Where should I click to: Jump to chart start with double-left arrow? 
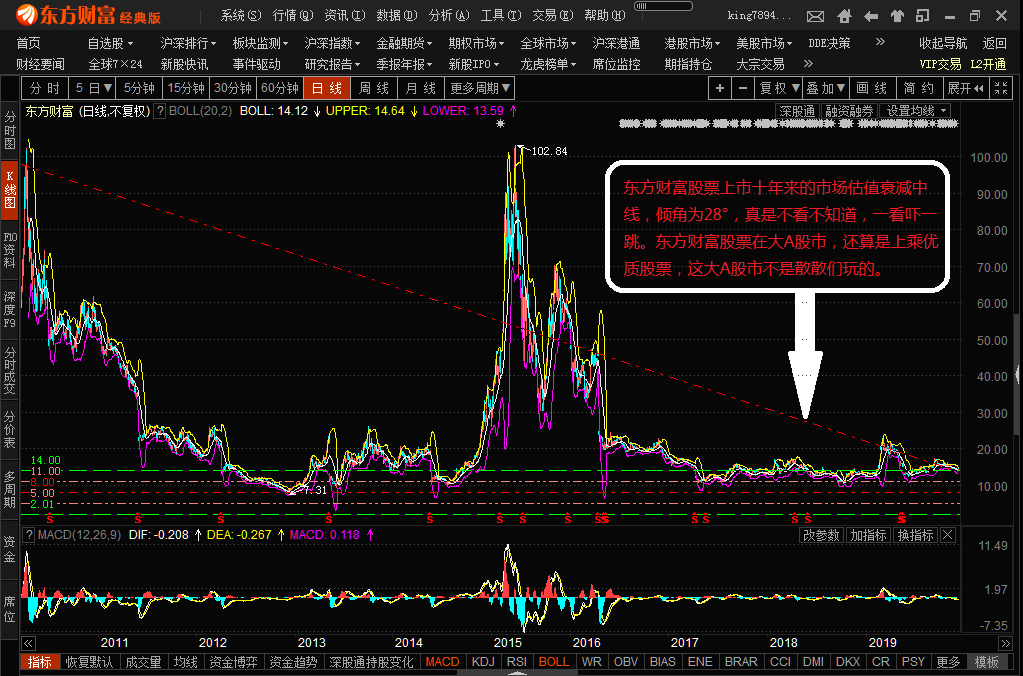point(28,643)
